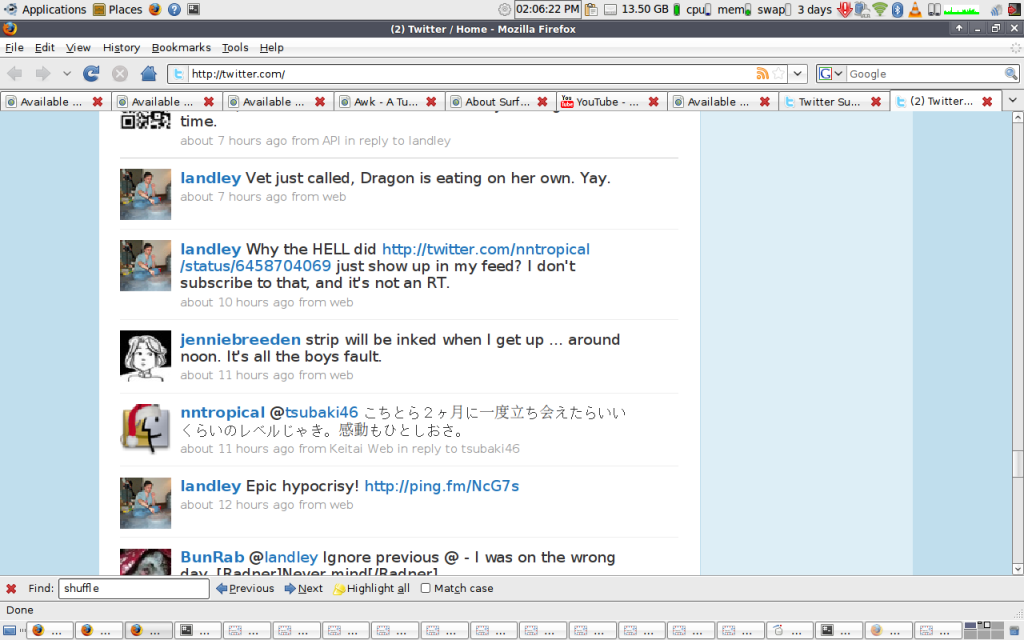The image size is (1024, 640).
Task: Open the ping.fm/NcG7s link
Action: (441, 486)
